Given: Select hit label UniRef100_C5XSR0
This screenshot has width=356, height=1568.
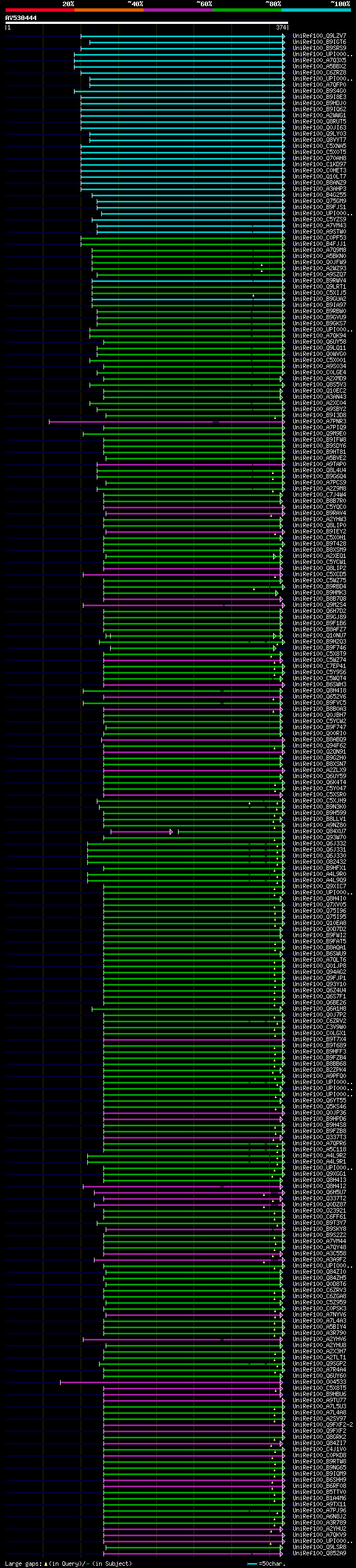Looking at the screenshot, I should tap(319, 795).
